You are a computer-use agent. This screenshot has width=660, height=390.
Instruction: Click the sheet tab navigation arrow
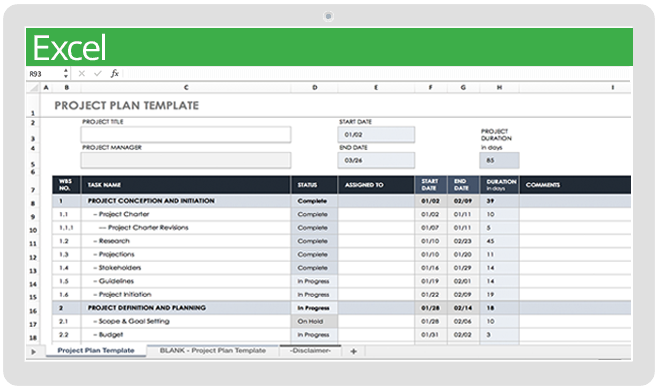tap(34, 351)
